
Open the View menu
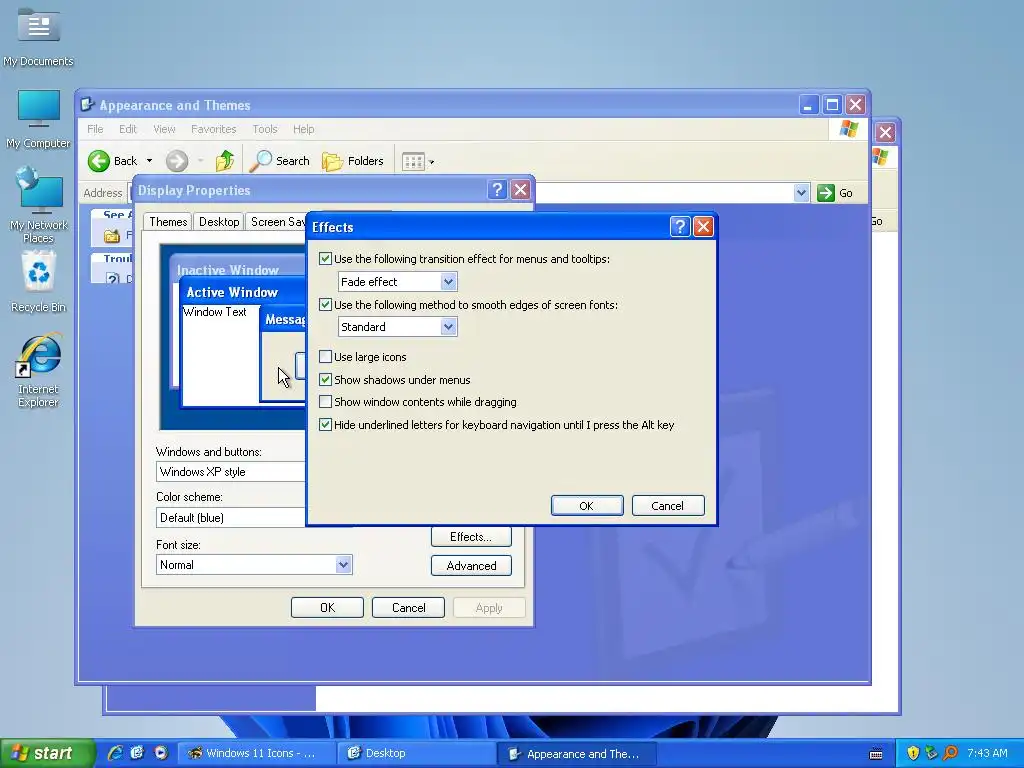pyautogui.click(x=165, y=129)
